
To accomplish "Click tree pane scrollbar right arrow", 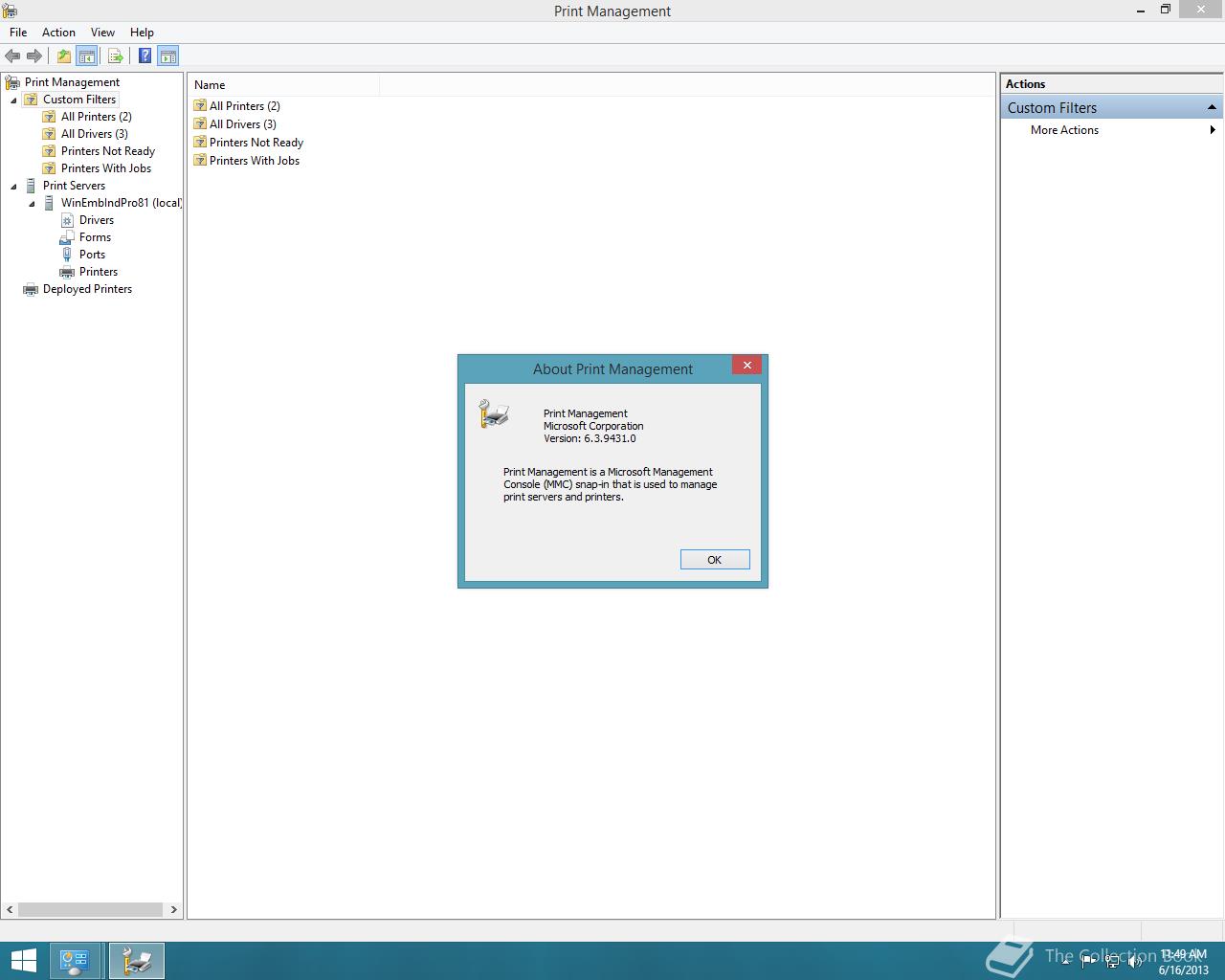I will (x=173, y=909).
